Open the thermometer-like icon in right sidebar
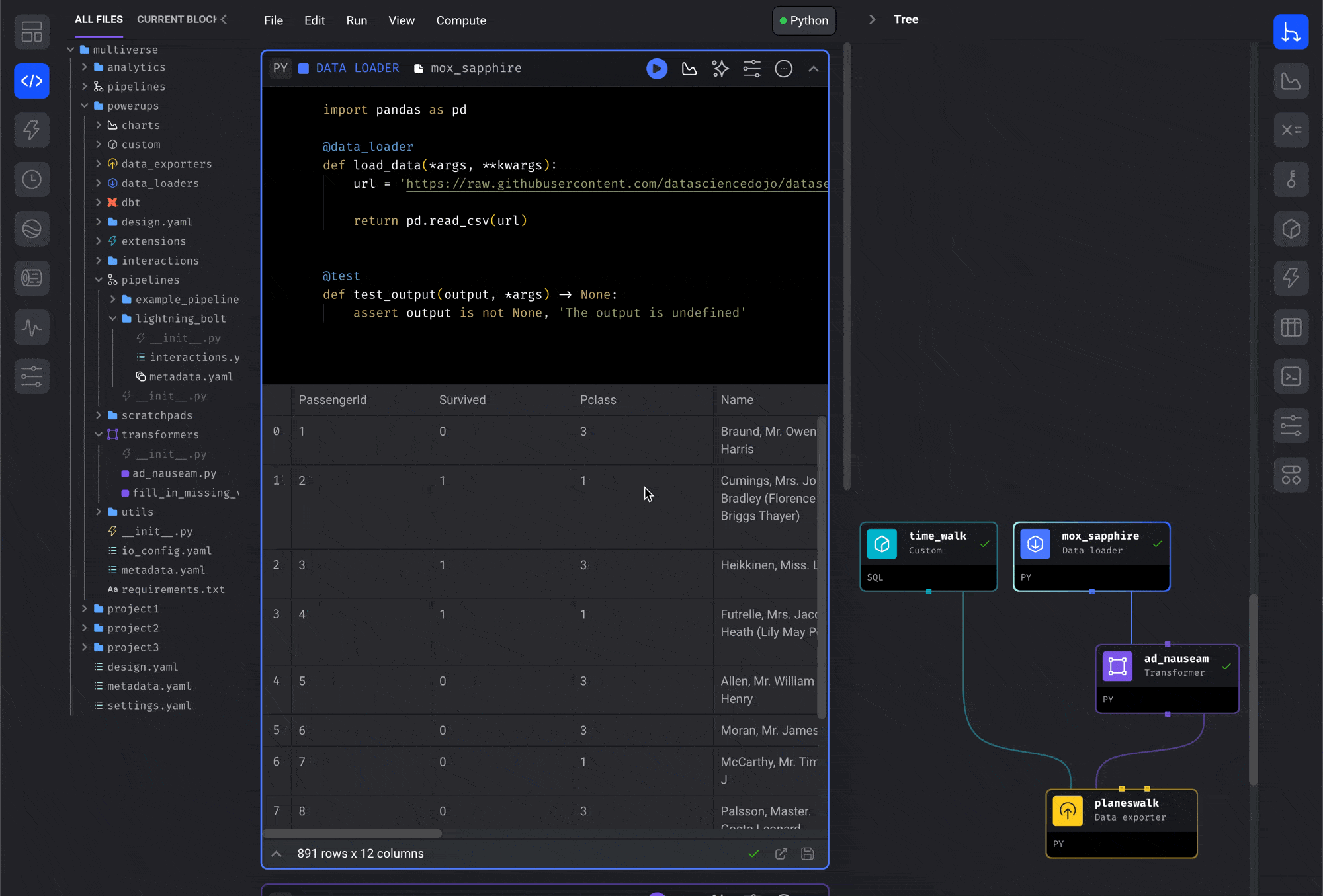Screen dimensions: 1323x896 (x=1291, y=179)
